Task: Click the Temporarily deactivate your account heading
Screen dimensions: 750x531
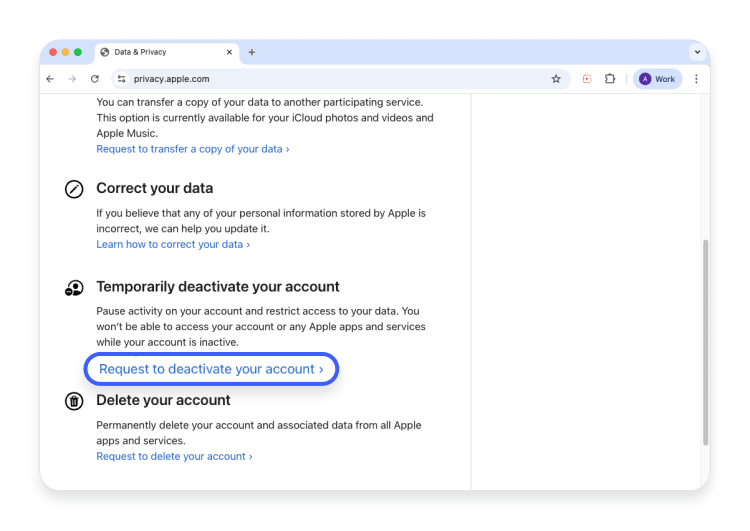Action: click(x=218, y=287)
